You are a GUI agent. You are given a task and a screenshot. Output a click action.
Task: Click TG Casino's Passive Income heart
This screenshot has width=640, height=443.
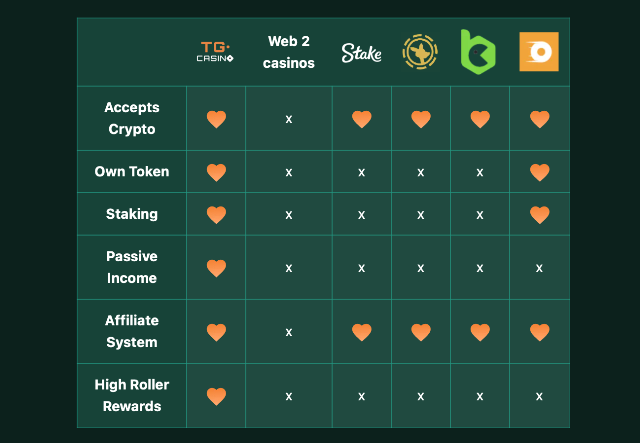click(216, 268)
